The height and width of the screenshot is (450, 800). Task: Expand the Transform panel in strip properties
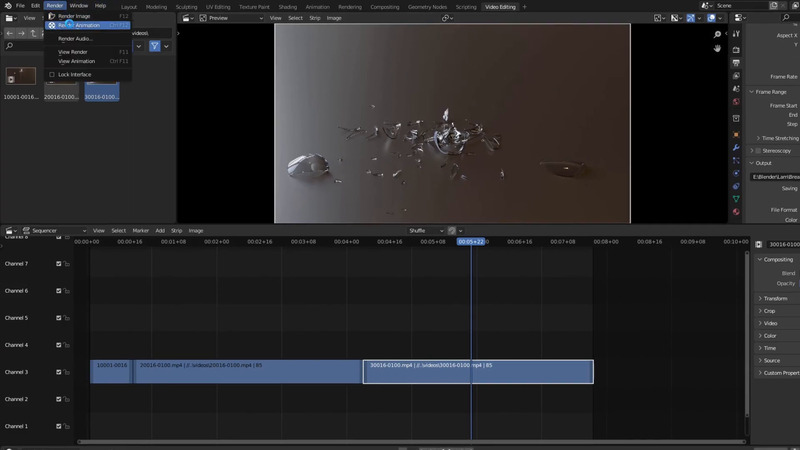click(775, 298)
